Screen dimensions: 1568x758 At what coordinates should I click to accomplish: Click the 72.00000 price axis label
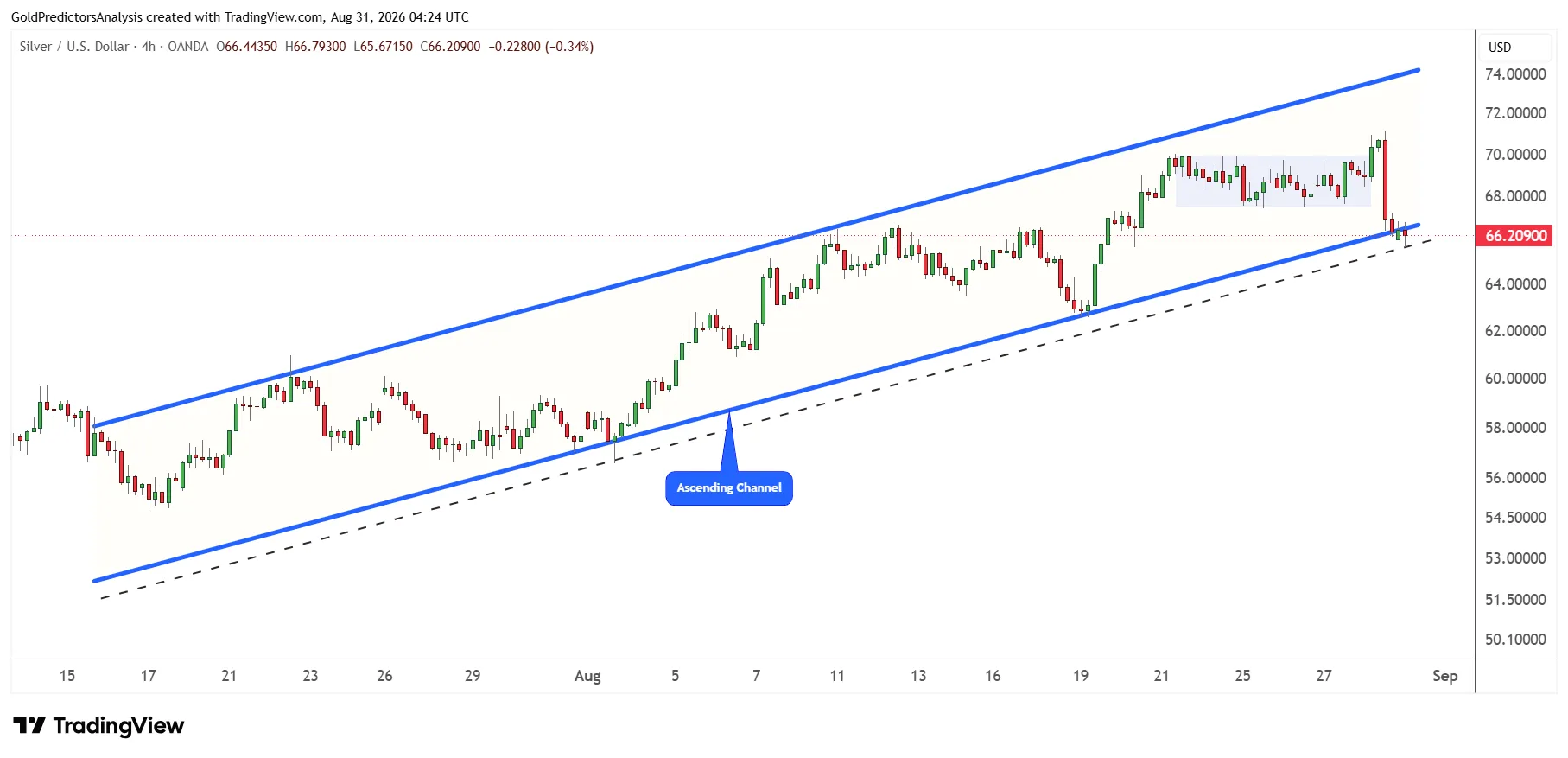[x=1515, y=113]
